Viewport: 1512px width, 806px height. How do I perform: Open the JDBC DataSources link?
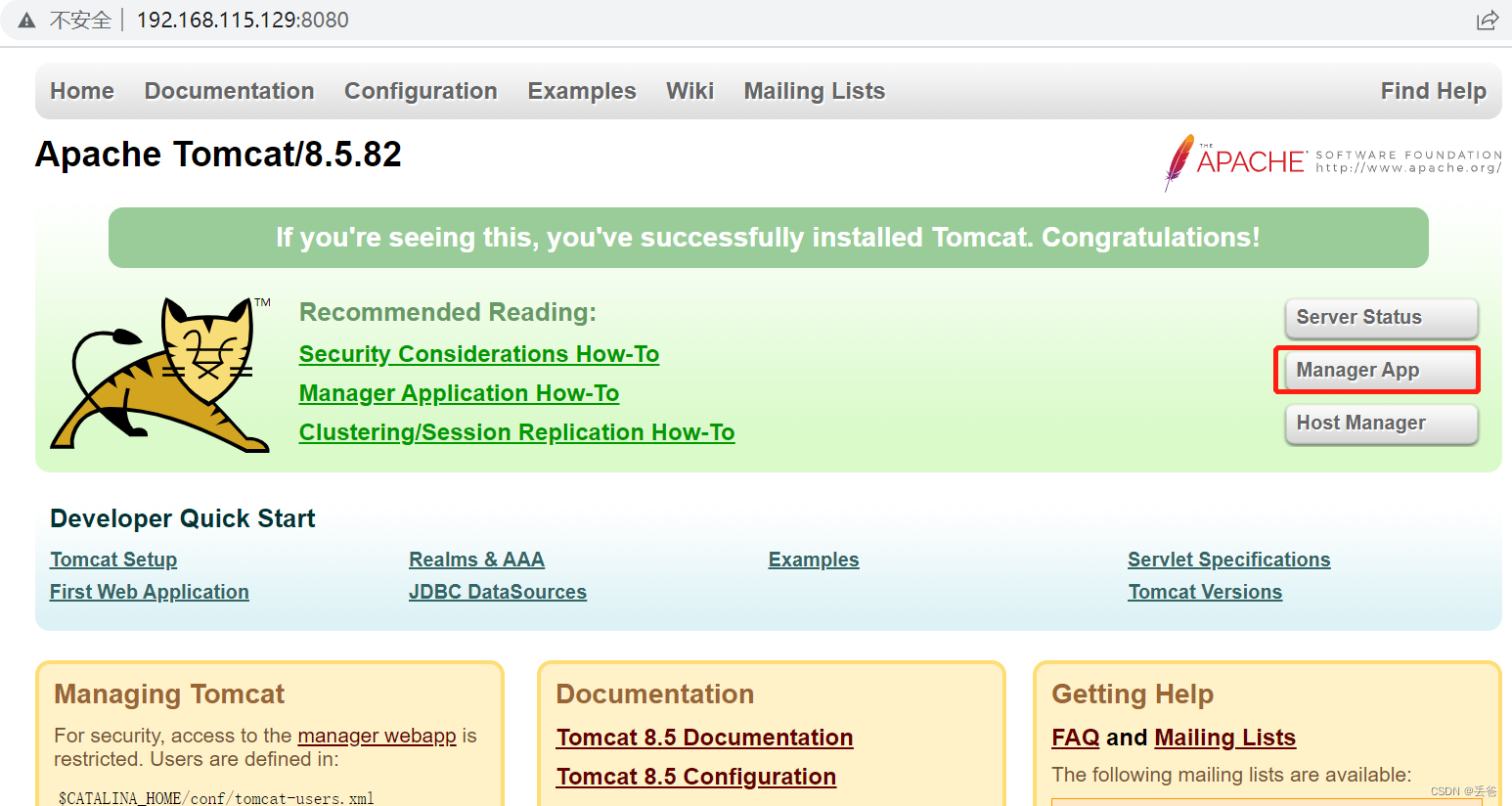pos(498,592)
